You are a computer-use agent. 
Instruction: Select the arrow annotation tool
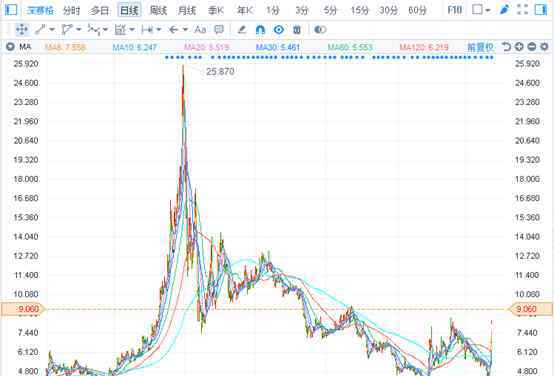pyautogui.click(x=173, y=30)
